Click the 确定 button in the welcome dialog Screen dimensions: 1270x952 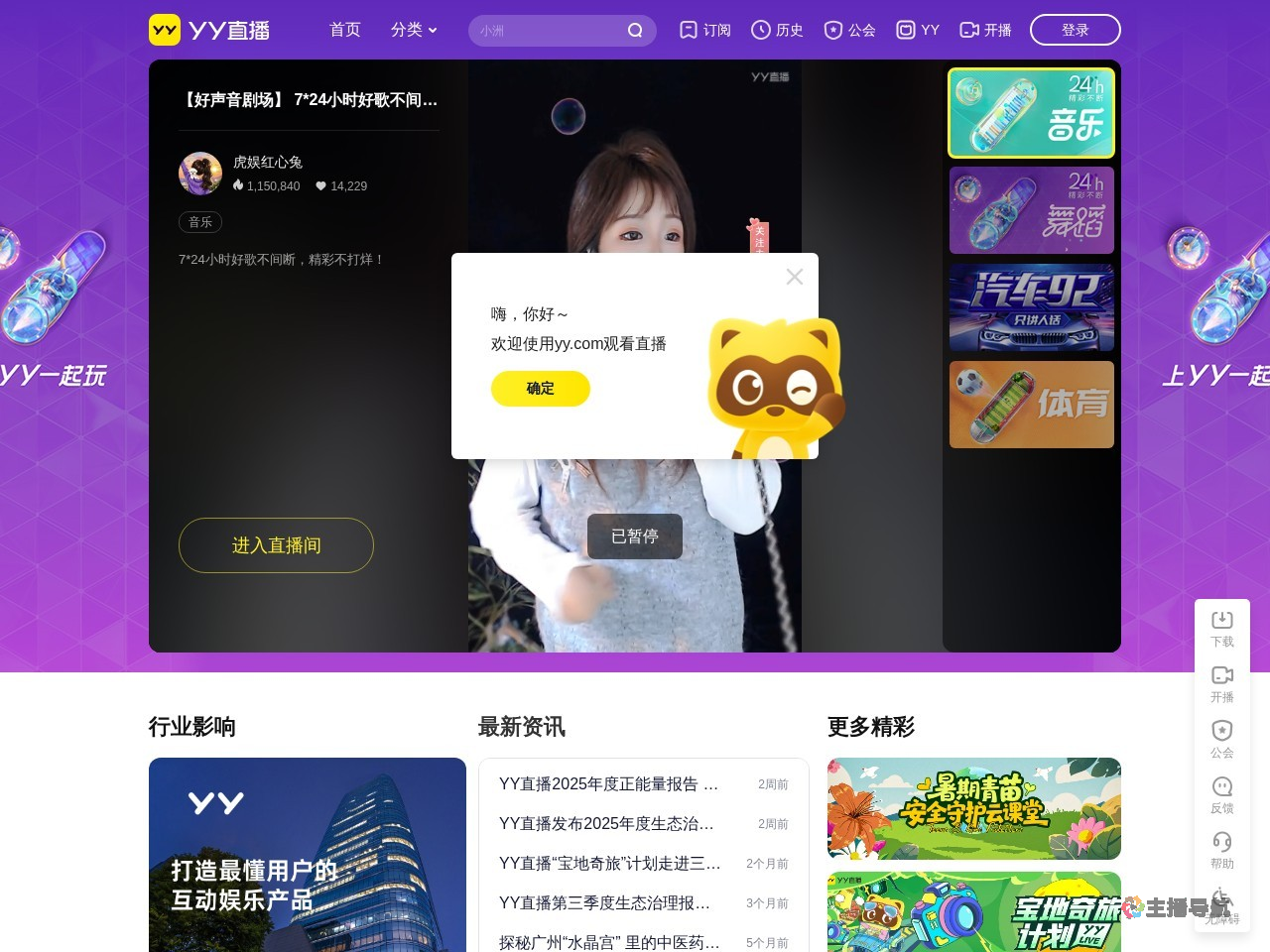pos(541,389)
